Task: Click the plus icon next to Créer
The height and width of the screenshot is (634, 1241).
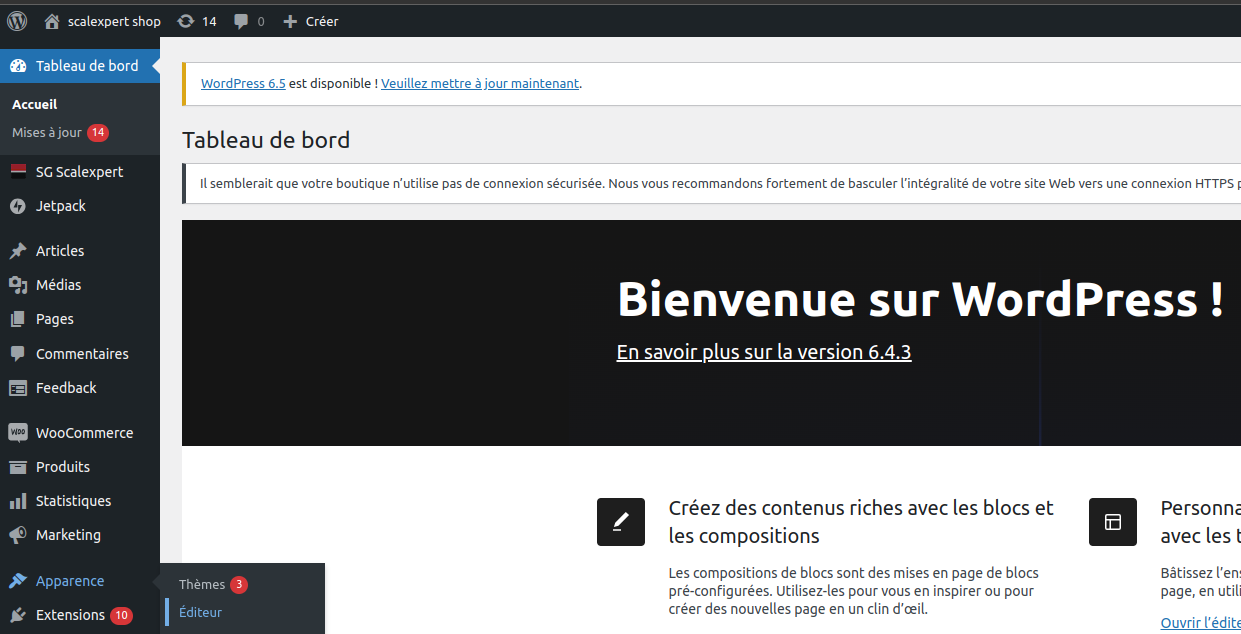Action: click(290, 21)
